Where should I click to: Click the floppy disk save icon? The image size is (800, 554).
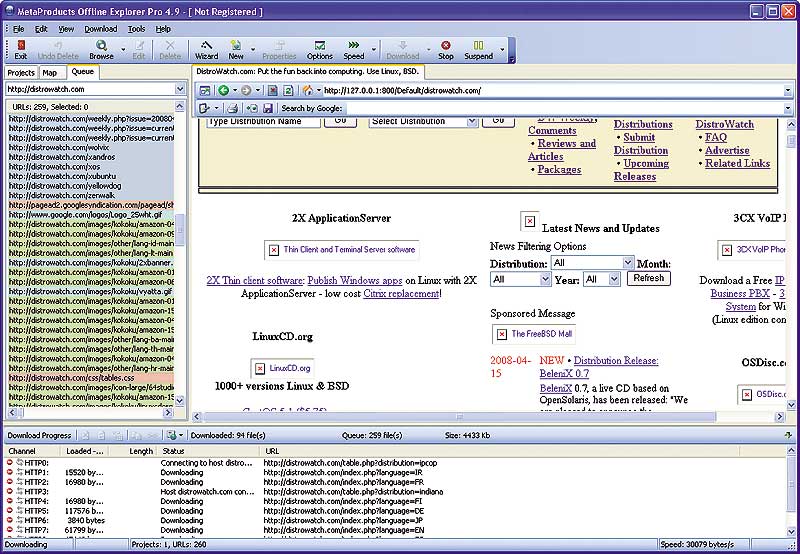[268, 108]
